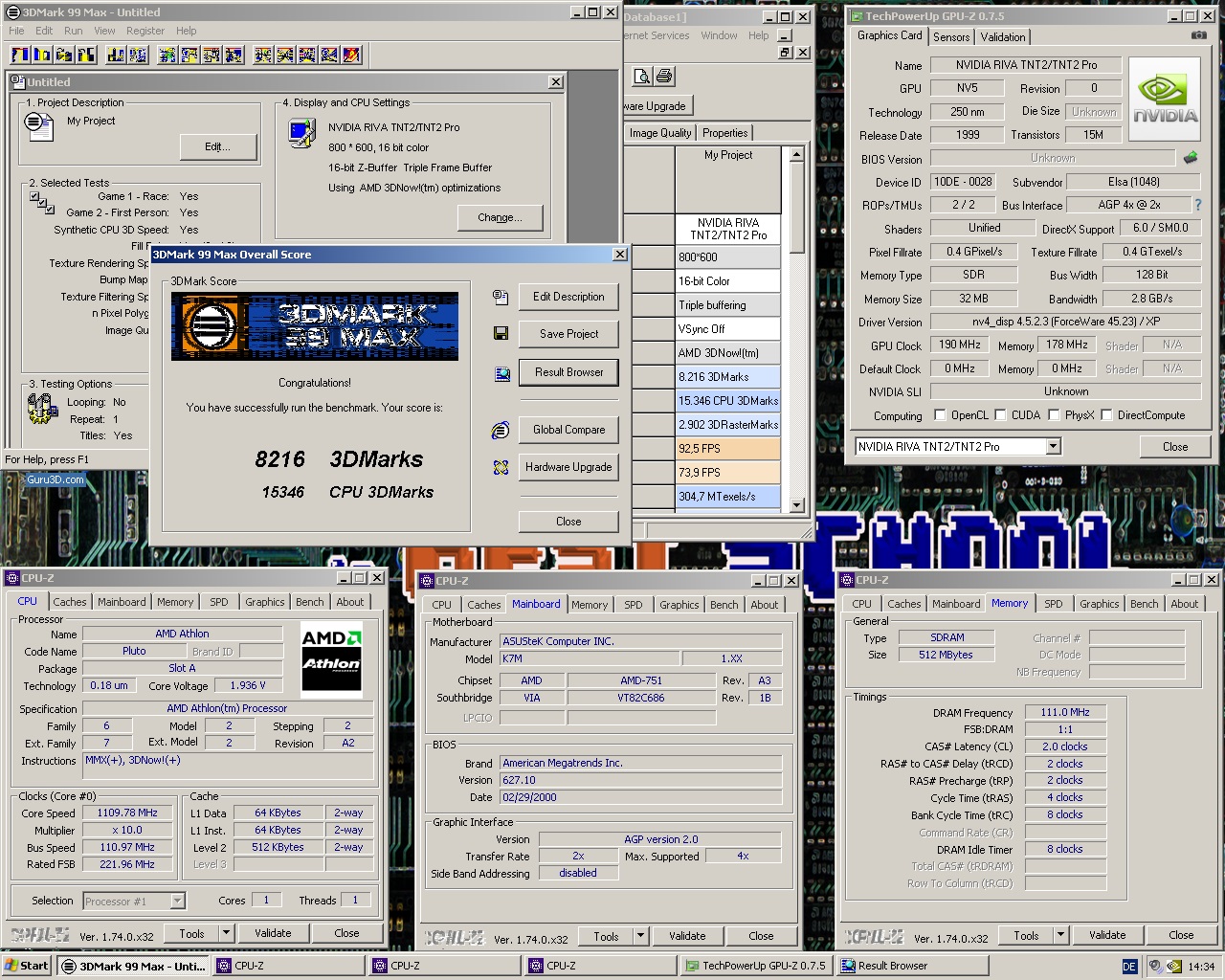Click Edit Description button
Image resolution: width=1225 pixels, height=980 pixels.
coord(568,297)
